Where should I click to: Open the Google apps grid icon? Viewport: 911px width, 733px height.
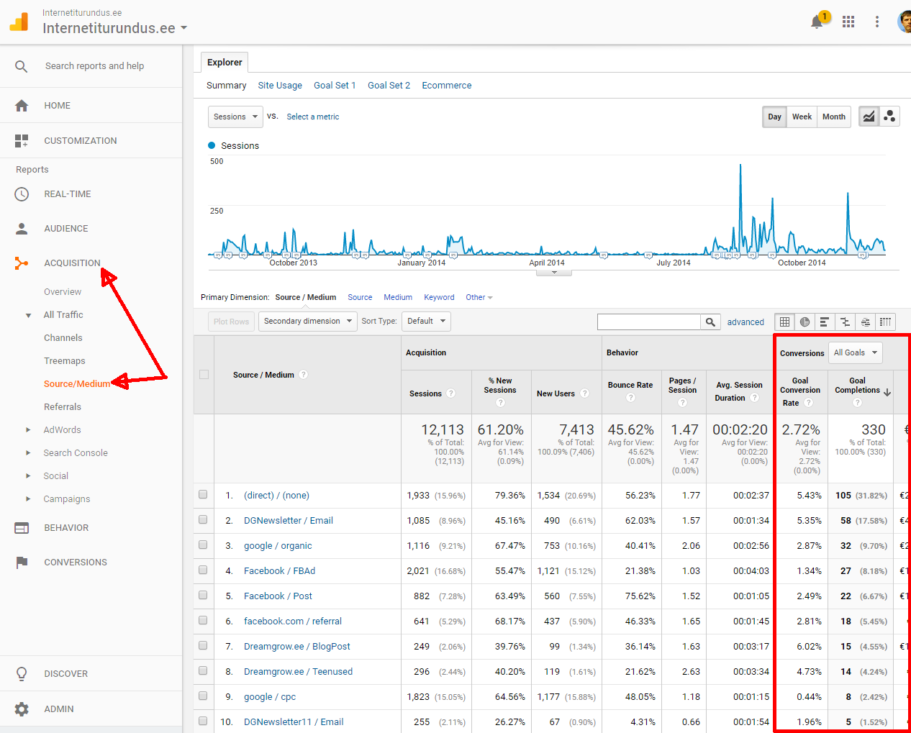846,21
